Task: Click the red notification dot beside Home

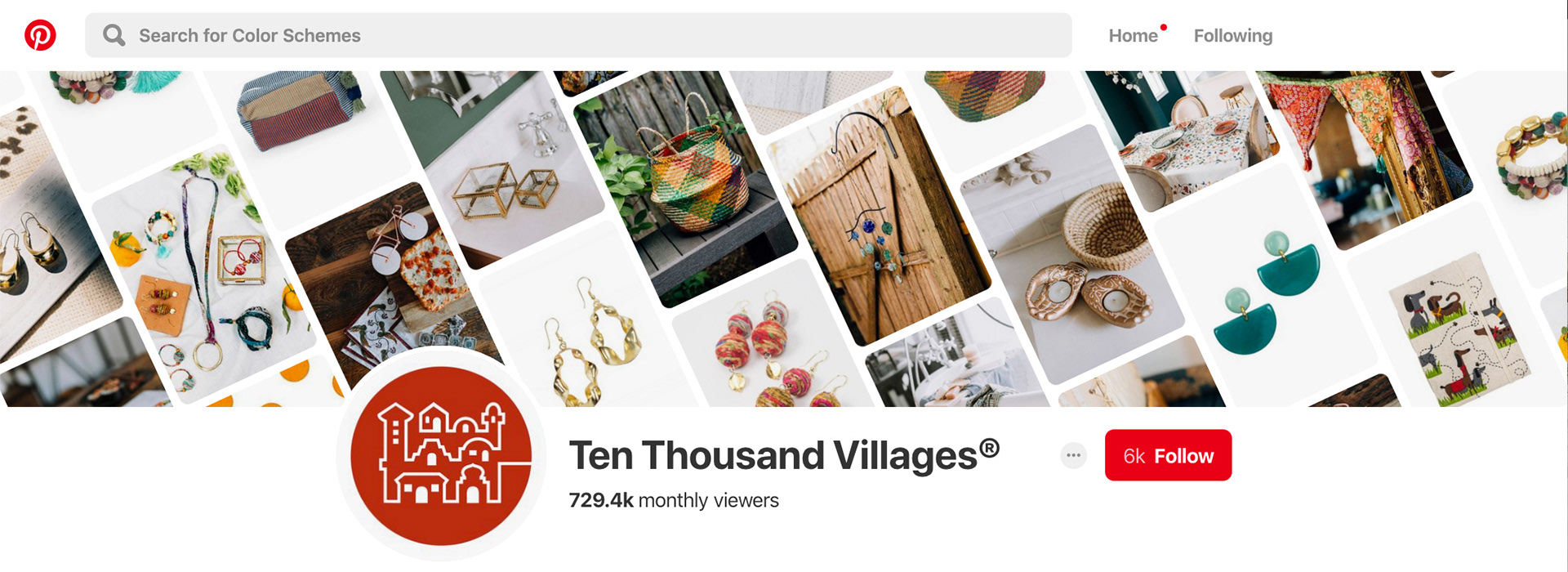Action: (x=1164, y=27)
